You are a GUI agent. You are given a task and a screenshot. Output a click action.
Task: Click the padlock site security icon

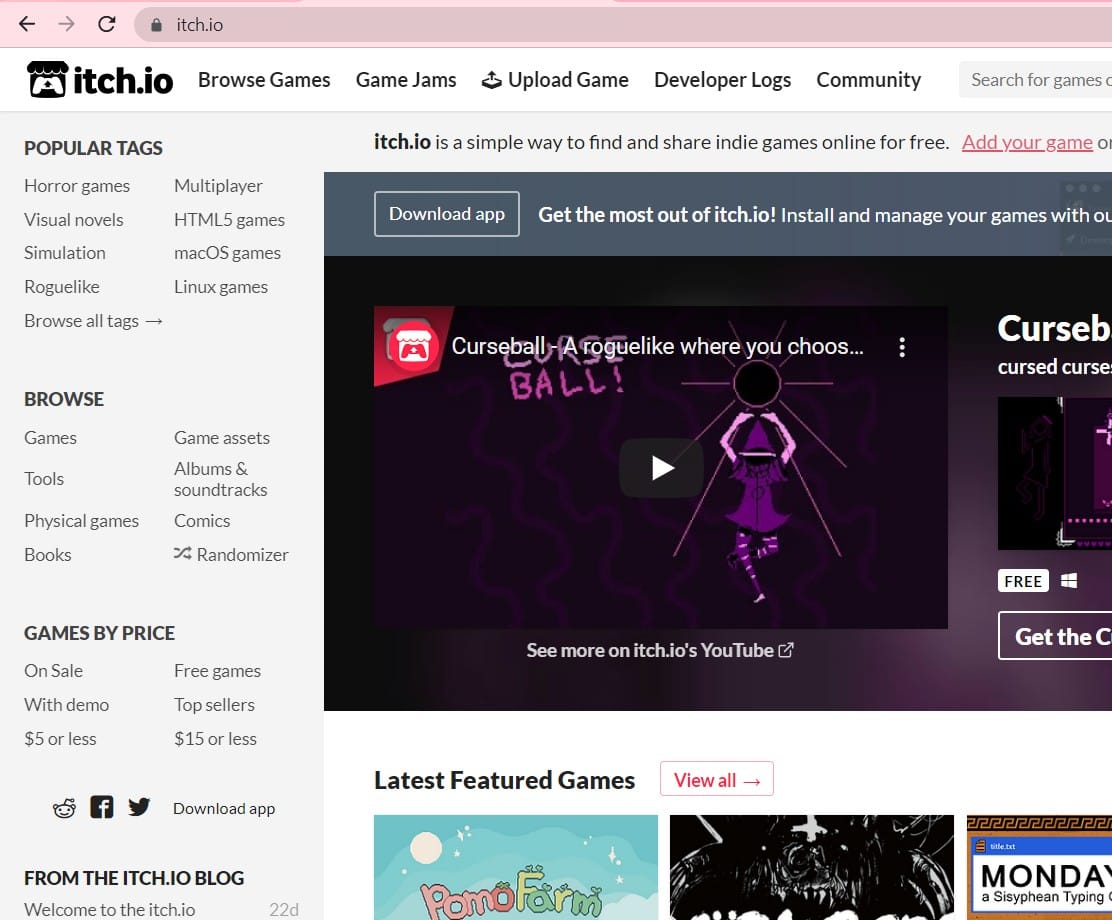pos(156,25)
